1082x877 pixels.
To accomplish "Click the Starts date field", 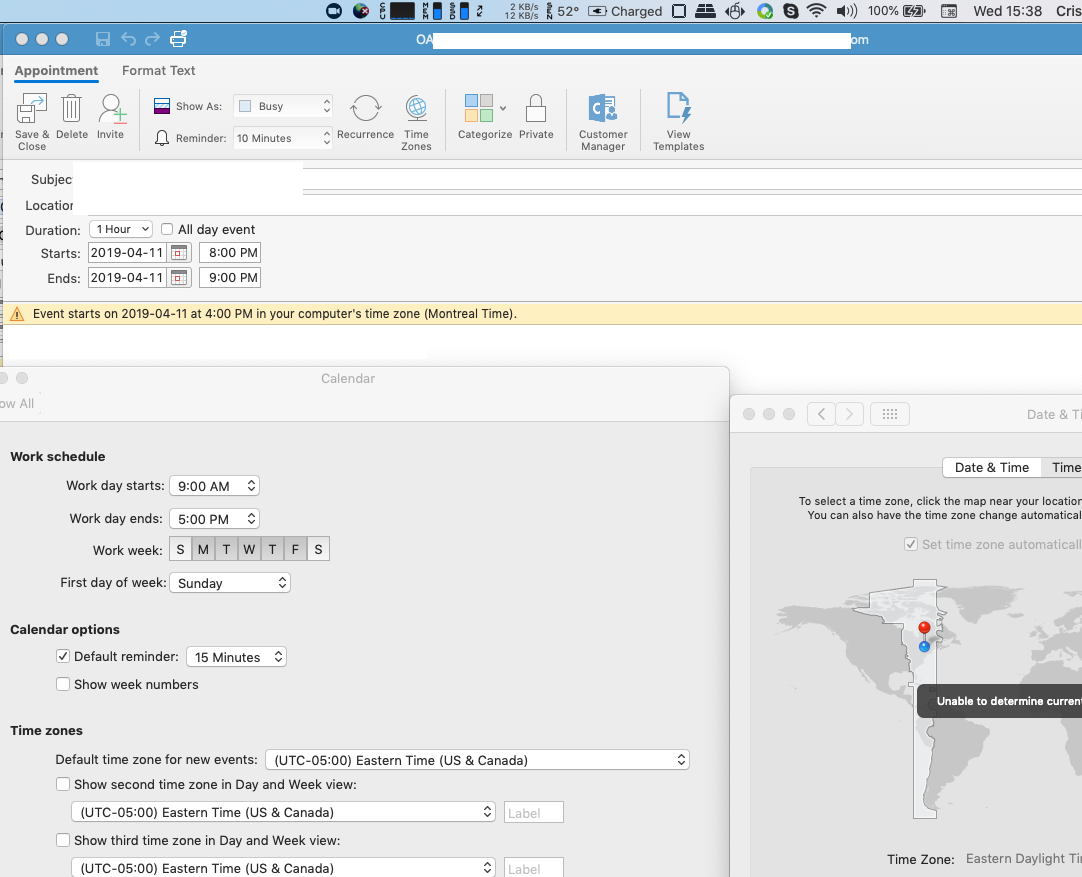I will 128,253.
